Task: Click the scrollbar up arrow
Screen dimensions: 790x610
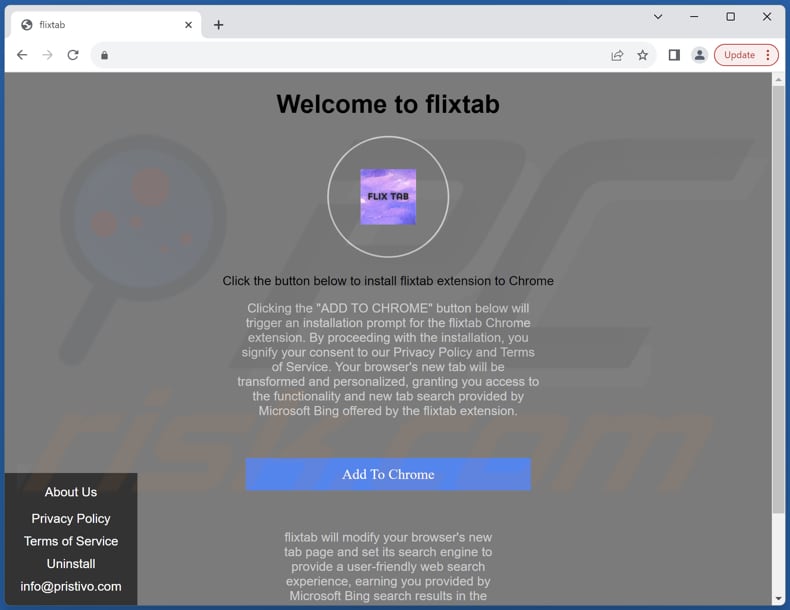Action: pyautogui.click(x=778, y=80)
